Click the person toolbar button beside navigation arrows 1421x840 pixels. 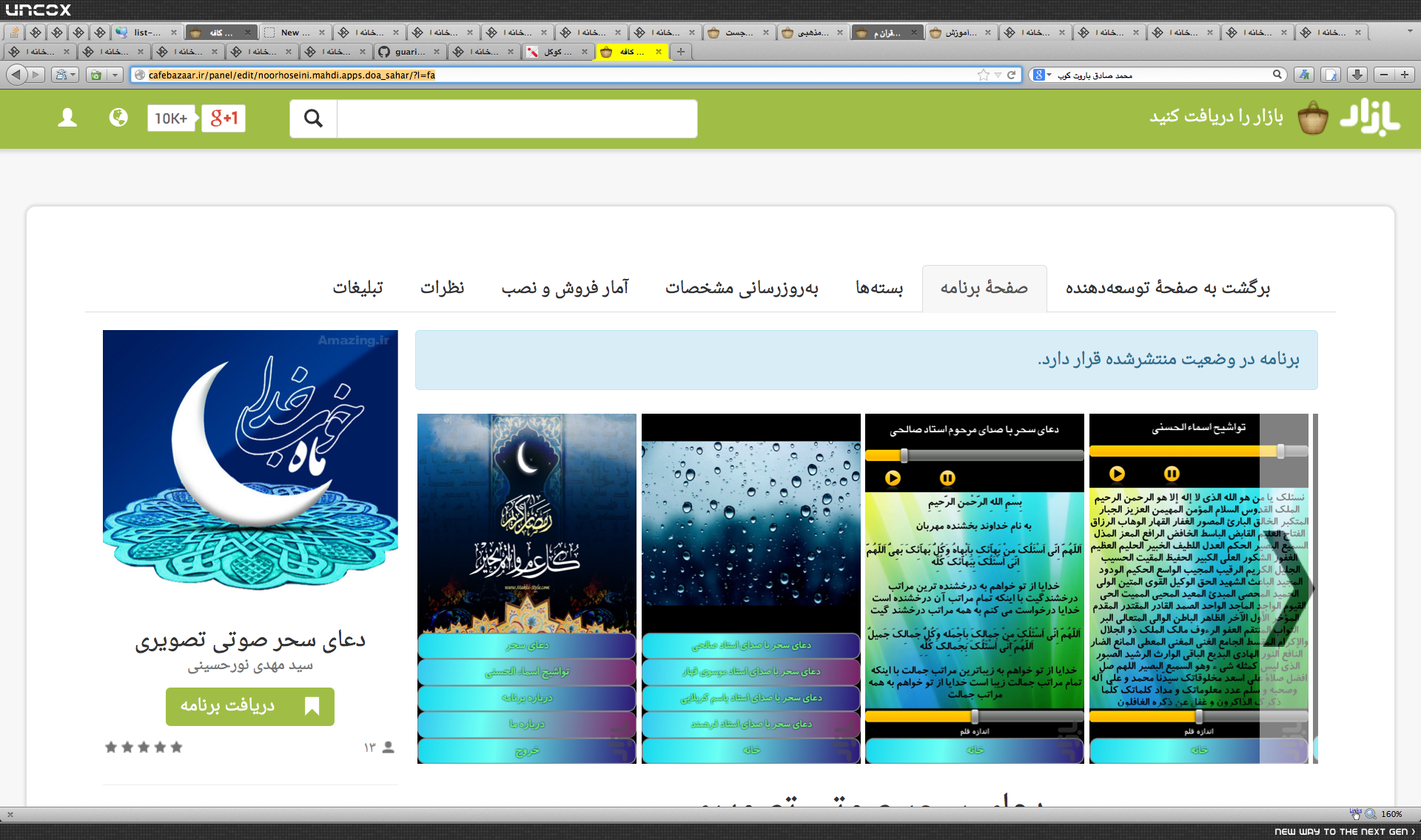64,75
